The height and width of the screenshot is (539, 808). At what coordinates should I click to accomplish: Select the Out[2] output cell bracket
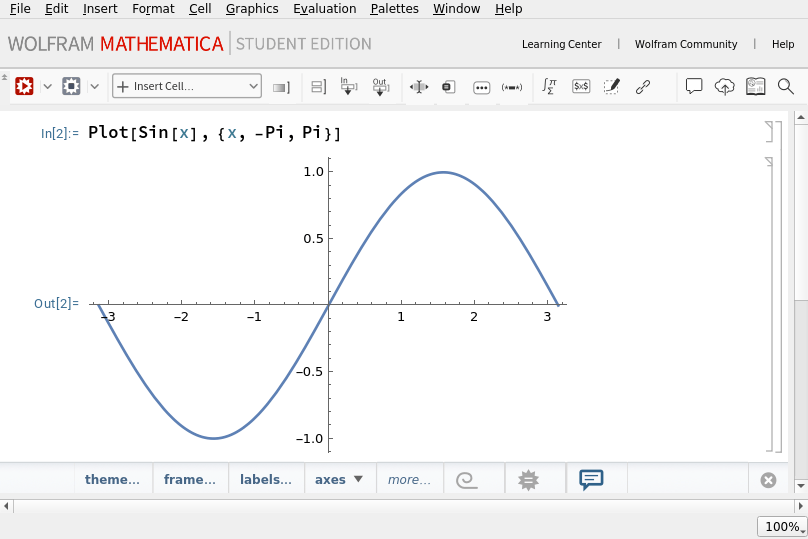point(770,304)
